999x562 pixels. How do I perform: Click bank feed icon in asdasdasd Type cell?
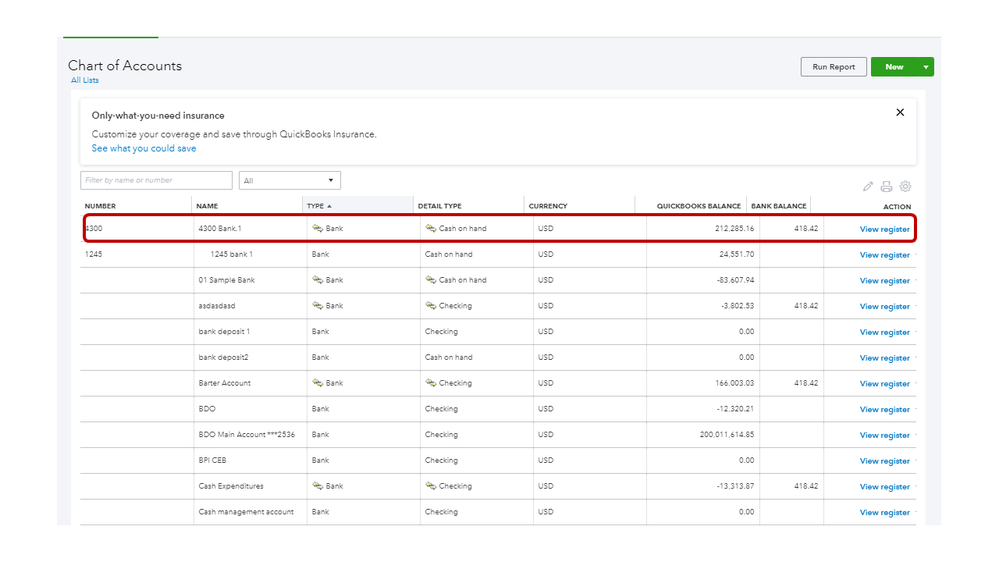(317, 306)
